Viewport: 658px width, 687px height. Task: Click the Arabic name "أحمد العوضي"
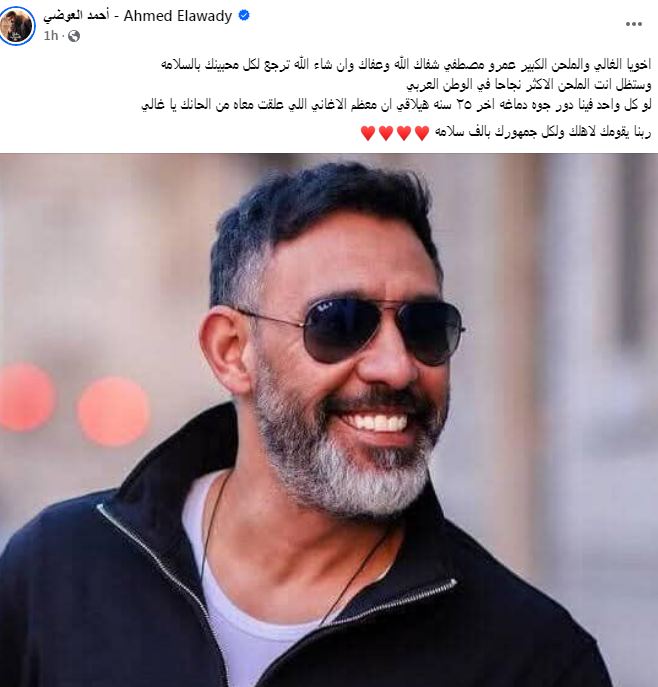[76, 16]
